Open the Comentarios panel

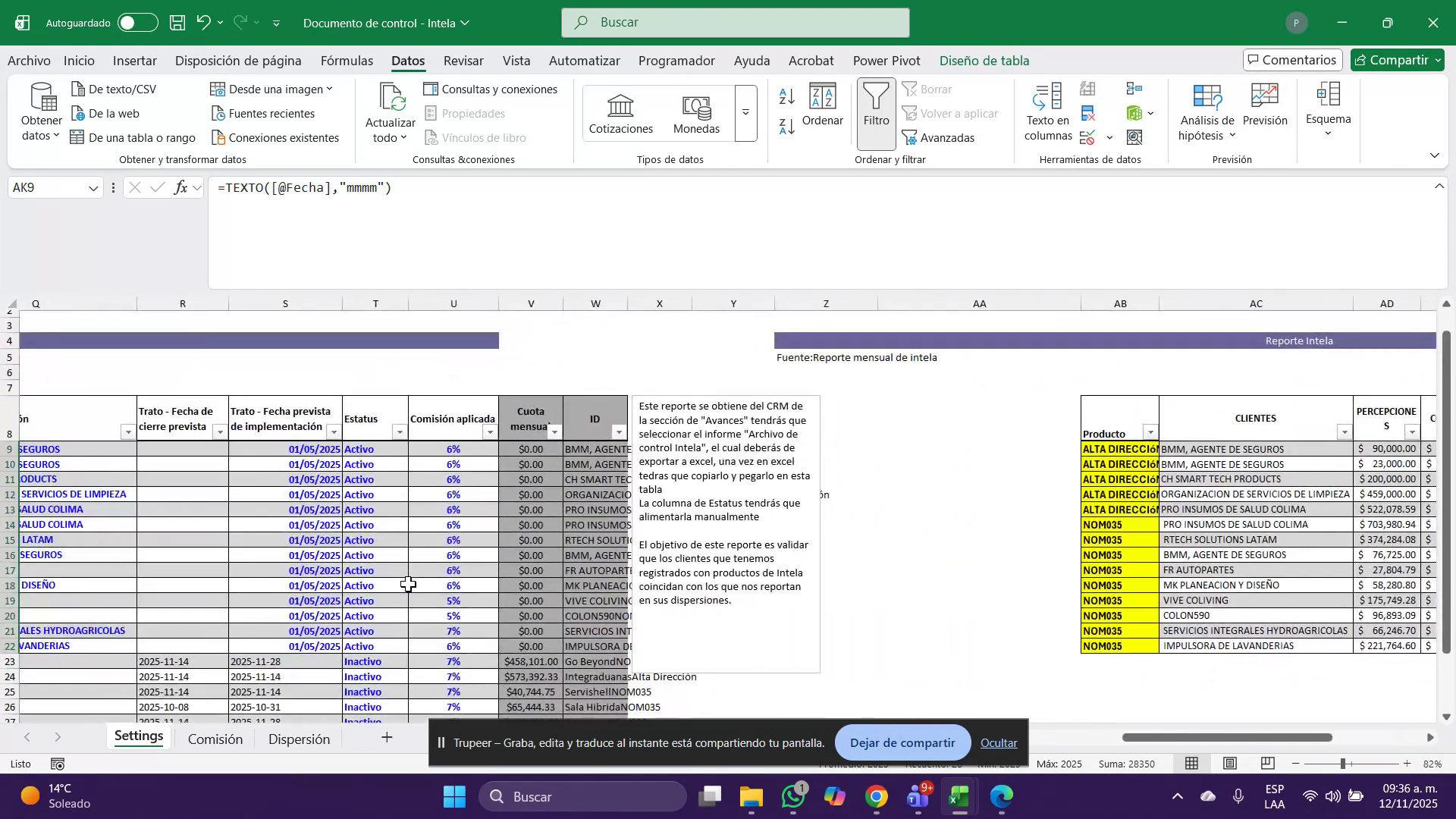tap(1292, 59)
